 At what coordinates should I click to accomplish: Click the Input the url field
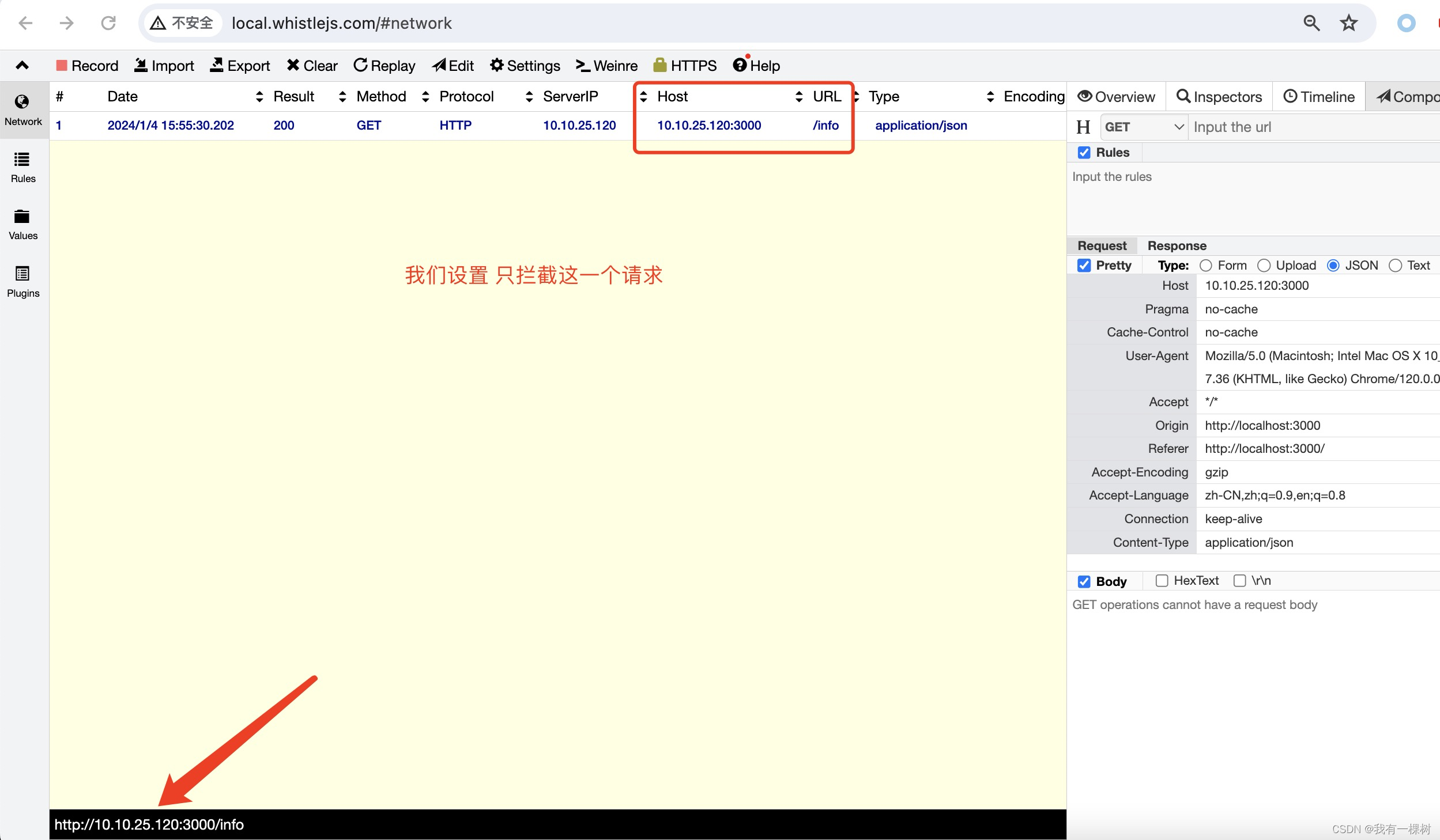pos(1314,127)
